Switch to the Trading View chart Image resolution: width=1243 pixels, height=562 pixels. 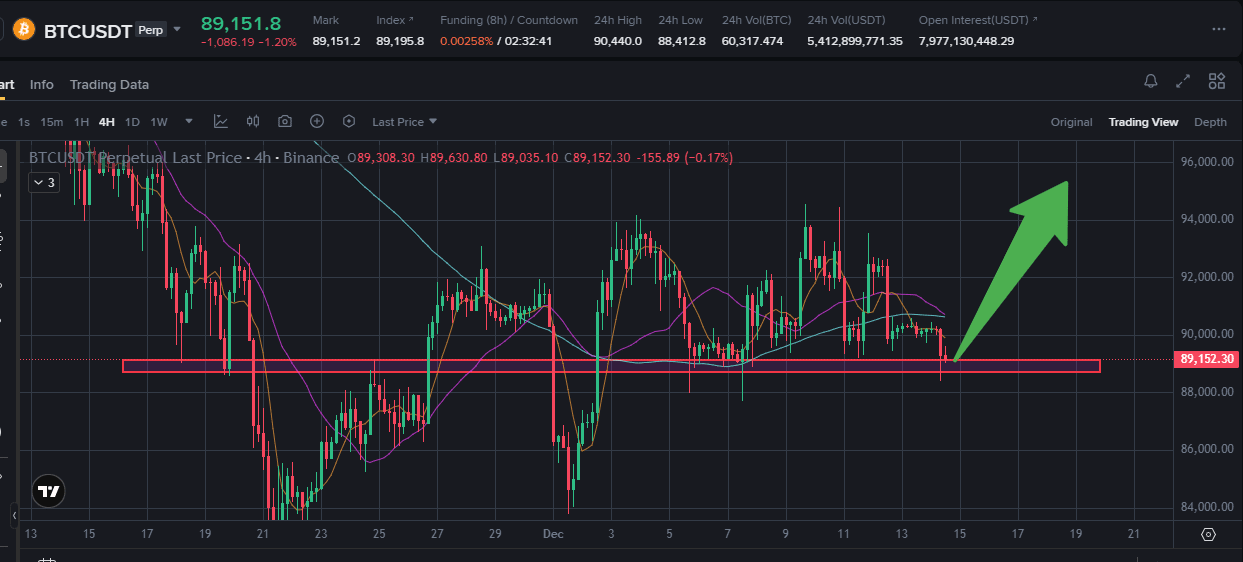point(1143,122)
